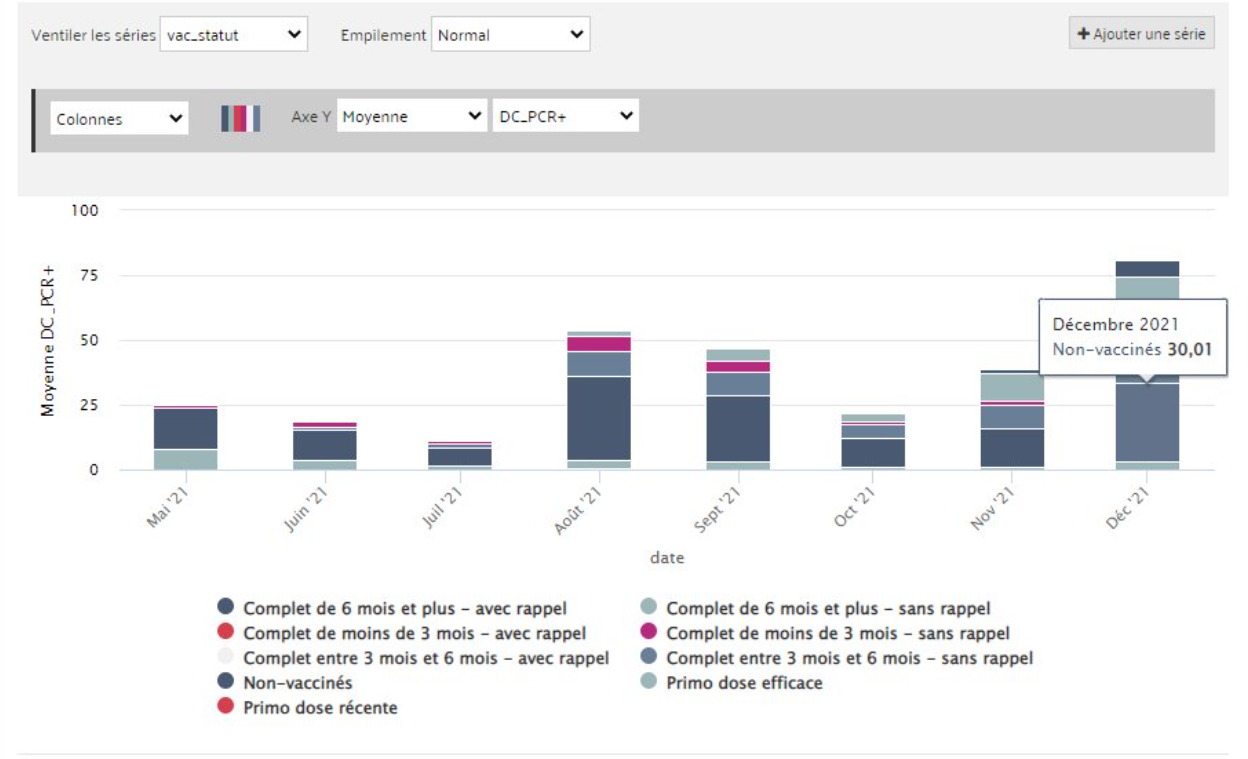Expand the Empilement Normal dropdown
The width and height of the screenshot is (1248, 759).
[x=510, y=34]
